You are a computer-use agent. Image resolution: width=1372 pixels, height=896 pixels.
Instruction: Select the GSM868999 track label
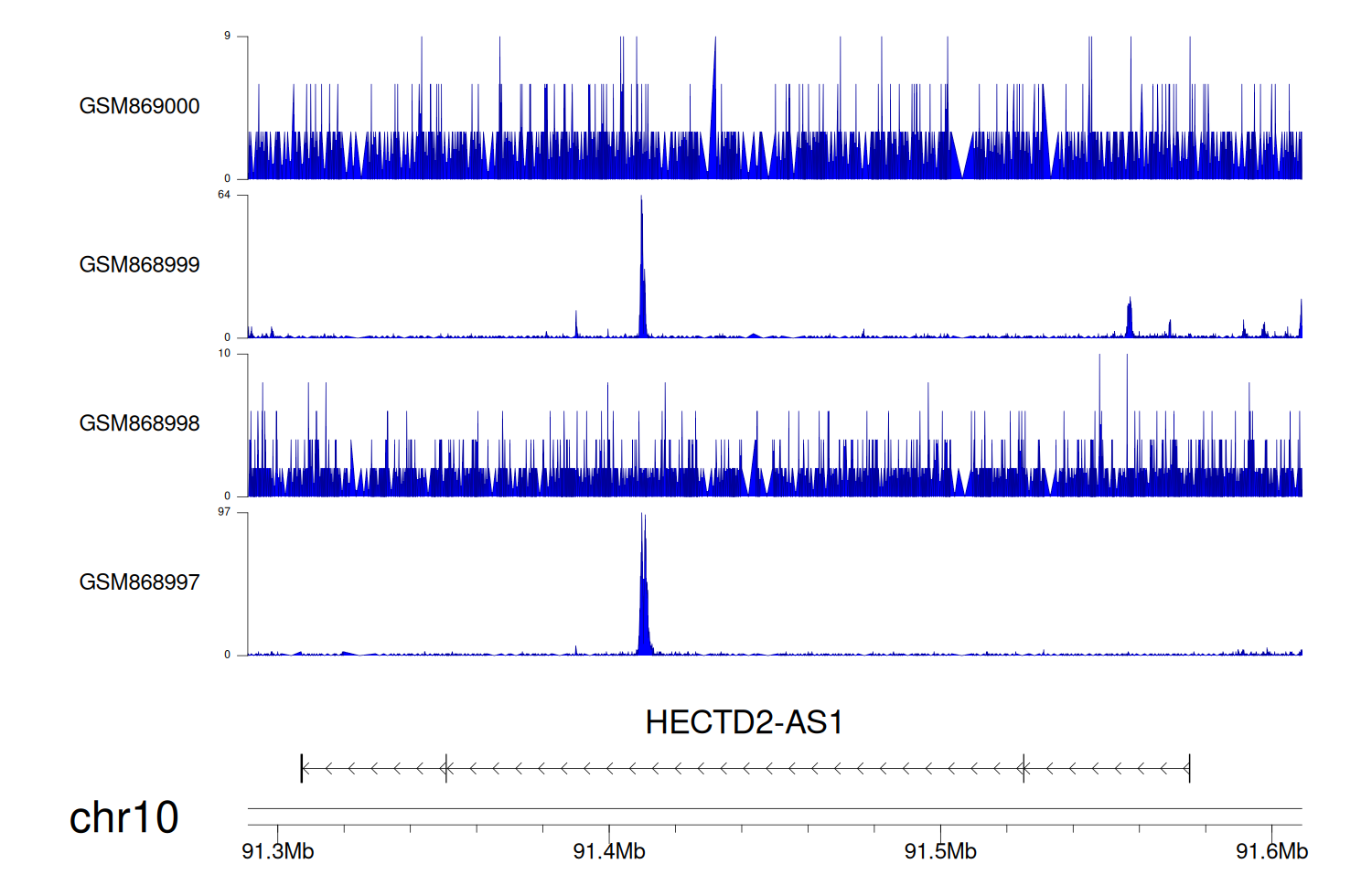tap(139, 265)
